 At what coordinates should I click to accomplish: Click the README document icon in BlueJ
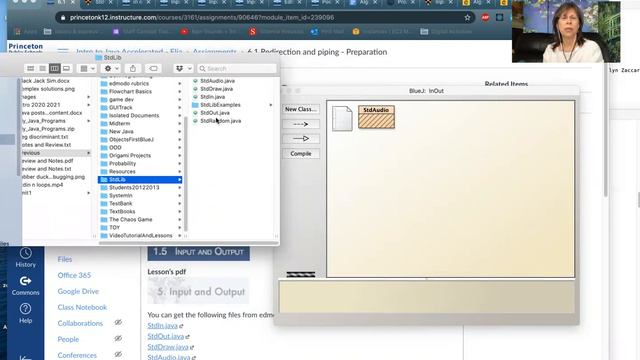point(342,118)
